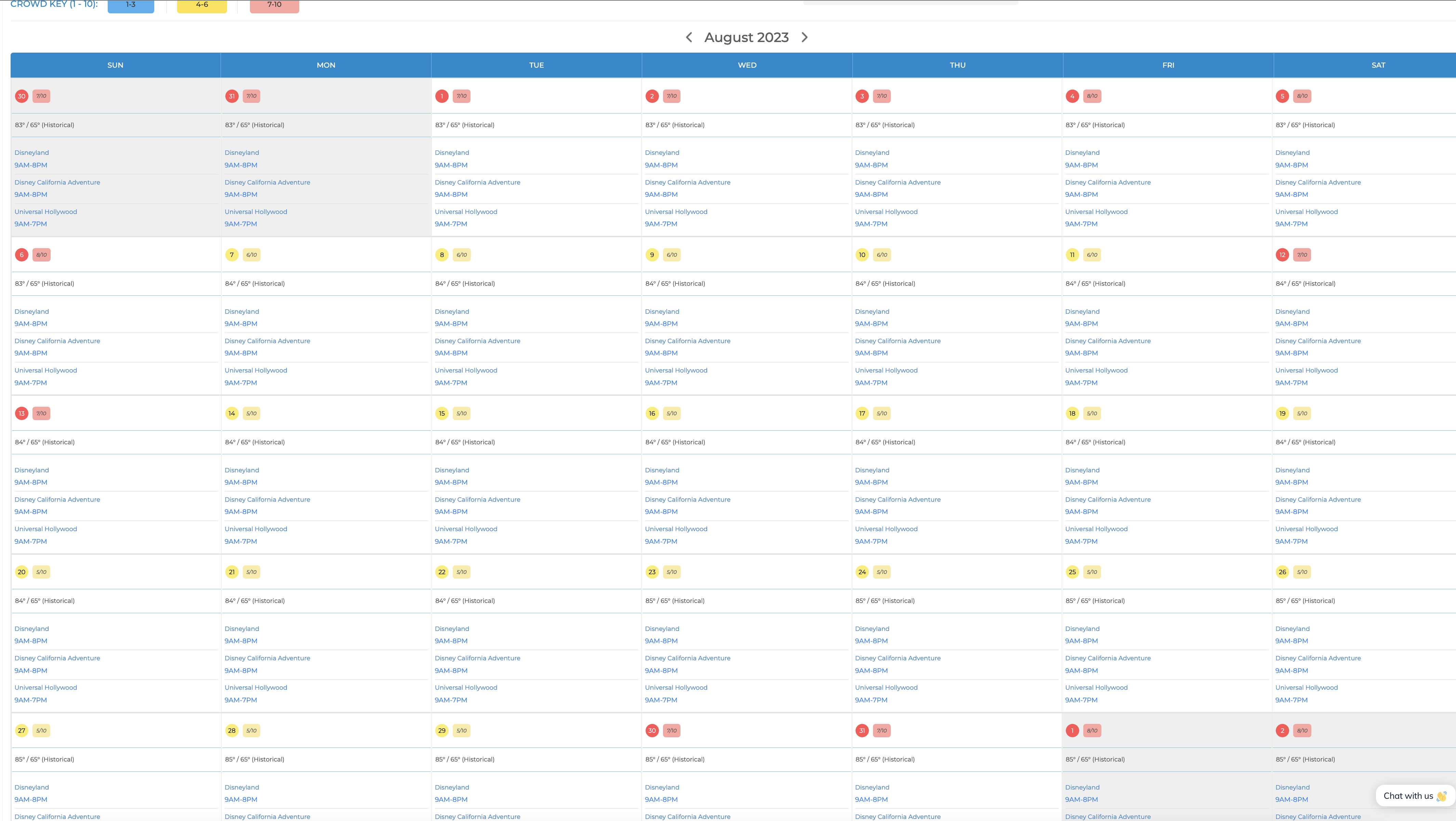Viewport: 1456px width, 821px height.
Task: Advance to next month with right chevron
Action: click(x=804, y=37)
